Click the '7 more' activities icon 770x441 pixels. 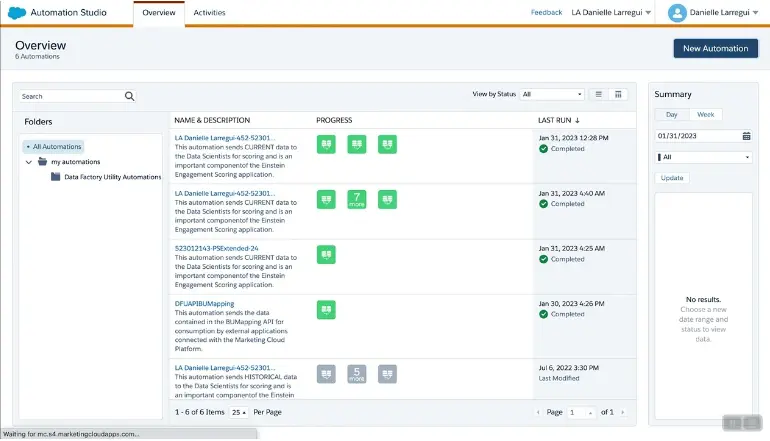click(357, 199)
